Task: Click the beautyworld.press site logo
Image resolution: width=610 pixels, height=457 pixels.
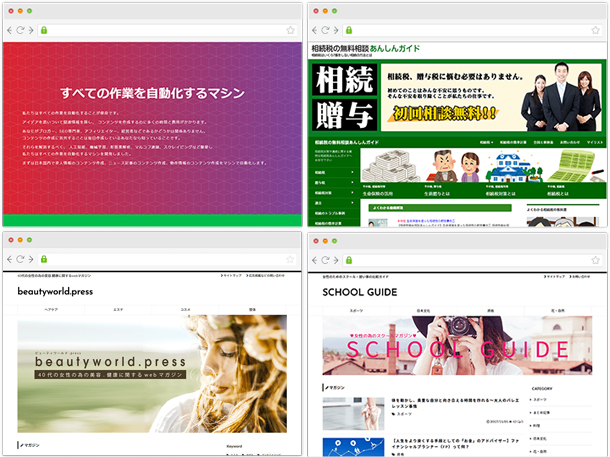Action: [55, 291]
